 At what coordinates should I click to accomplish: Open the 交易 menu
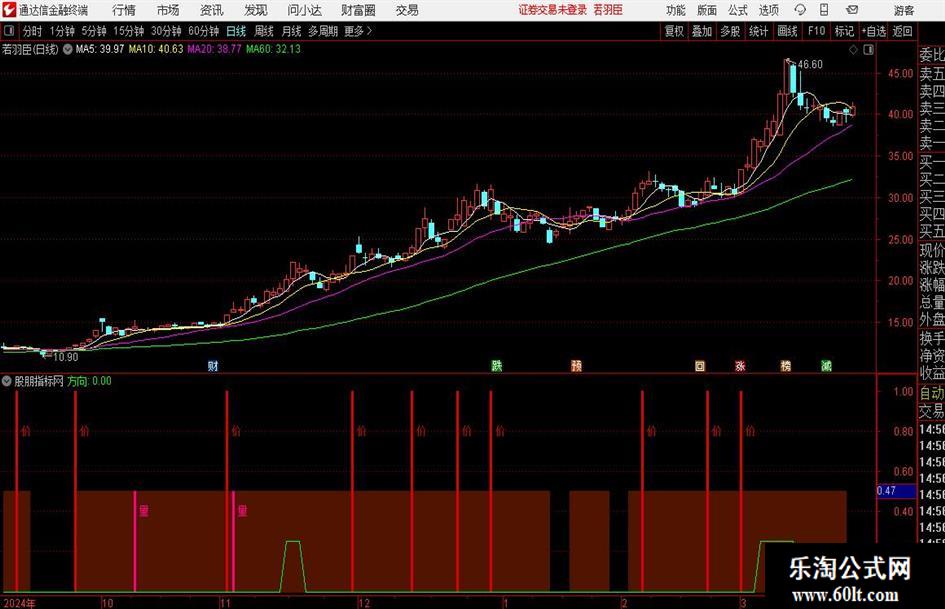pos(407,10)
